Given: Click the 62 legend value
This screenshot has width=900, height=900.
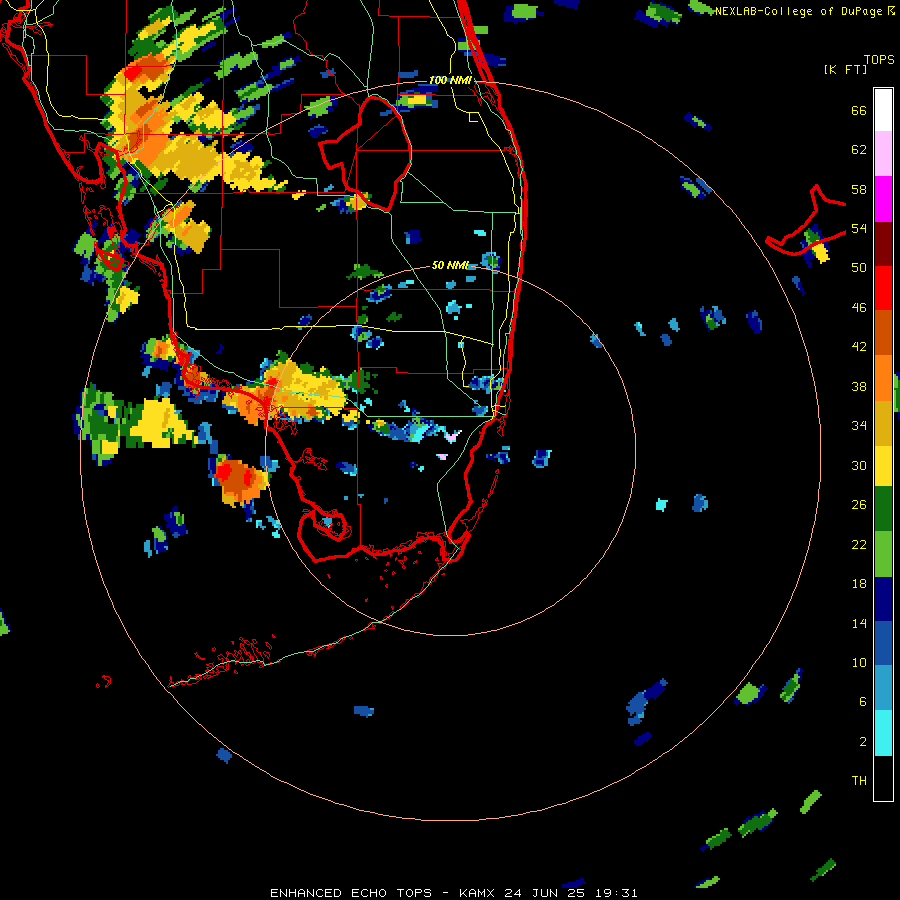Looking at the screenshot, I should point(859,150).
